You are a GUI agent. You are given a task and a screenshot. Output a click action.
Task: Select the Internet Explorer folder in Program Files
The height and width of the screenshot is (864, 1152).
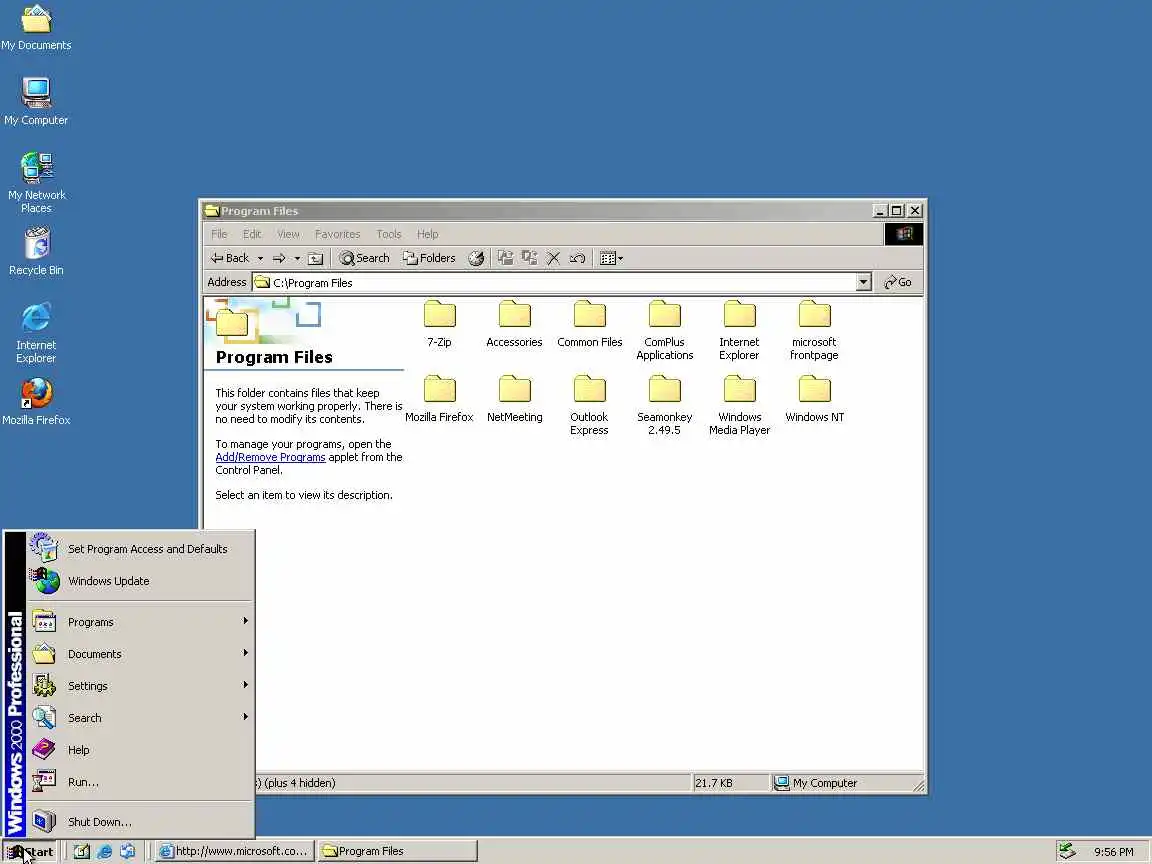(739, 331)
